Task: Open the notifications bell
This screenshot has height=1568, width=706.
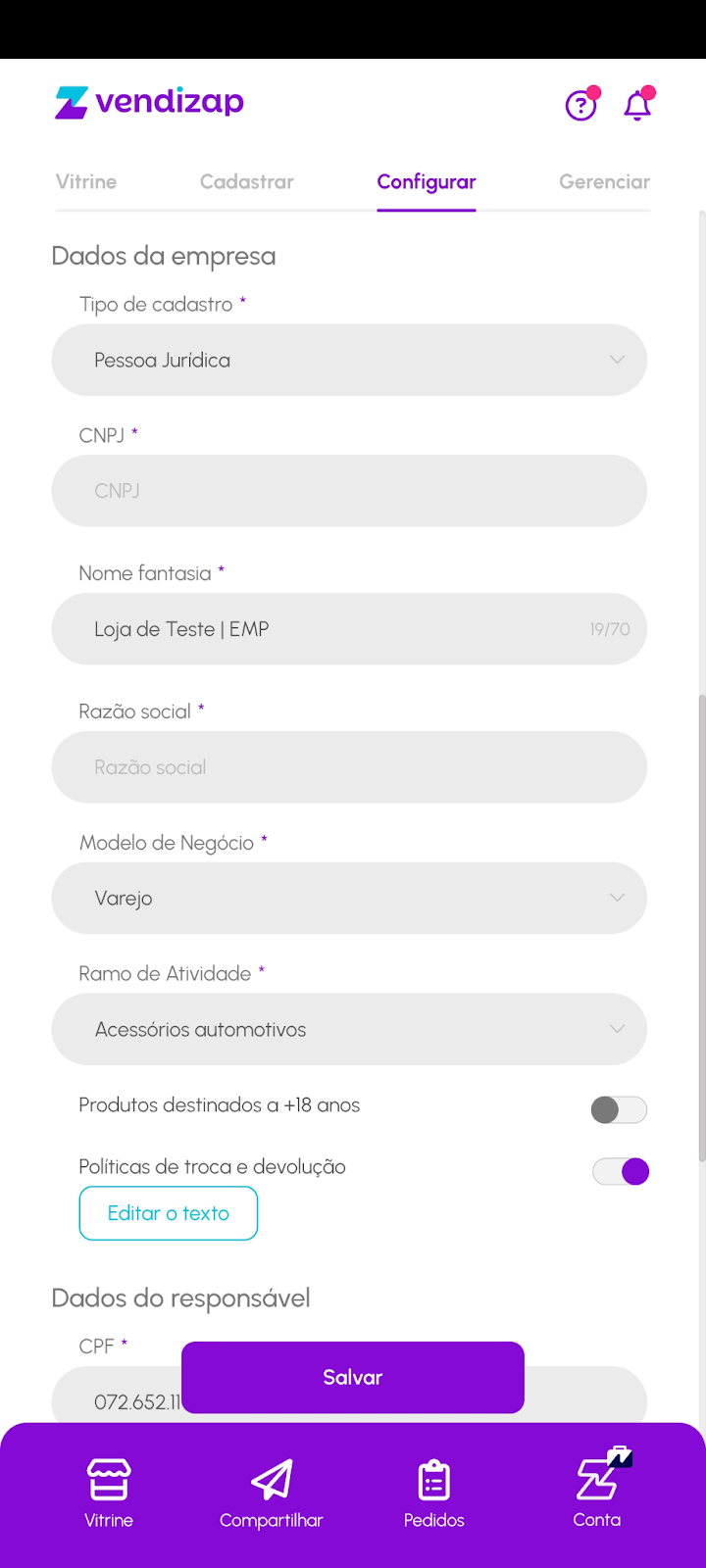Action: tap(637, 104)
